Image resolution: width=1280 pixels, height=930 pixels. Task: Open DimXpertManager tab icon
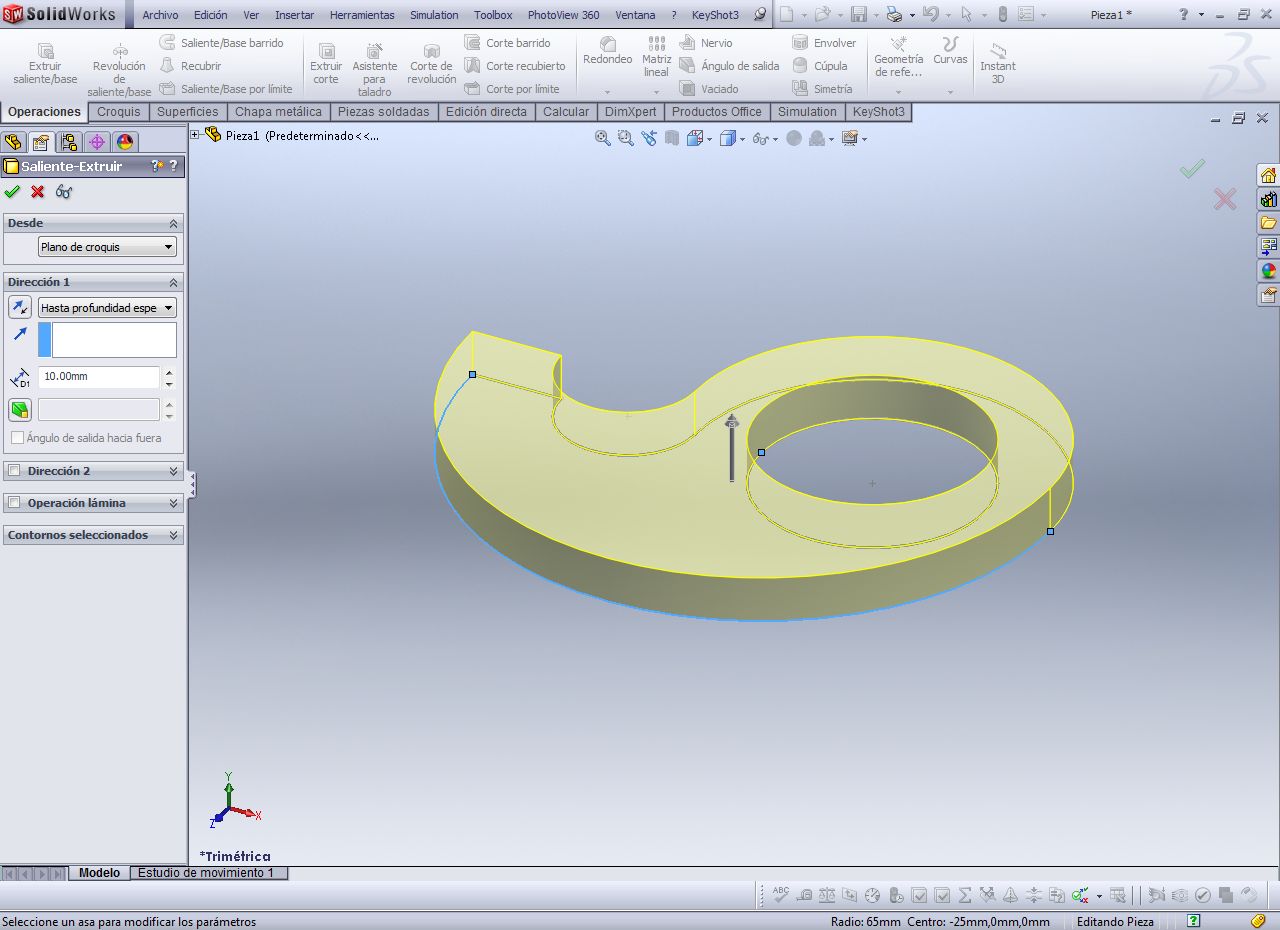click(x=97, y=142)
